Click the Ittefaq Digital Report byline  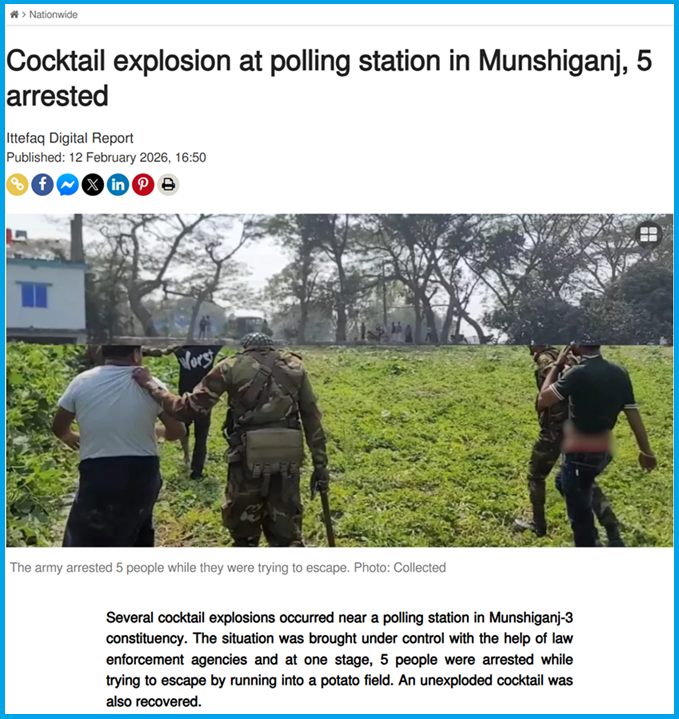(x=70, y=138)
